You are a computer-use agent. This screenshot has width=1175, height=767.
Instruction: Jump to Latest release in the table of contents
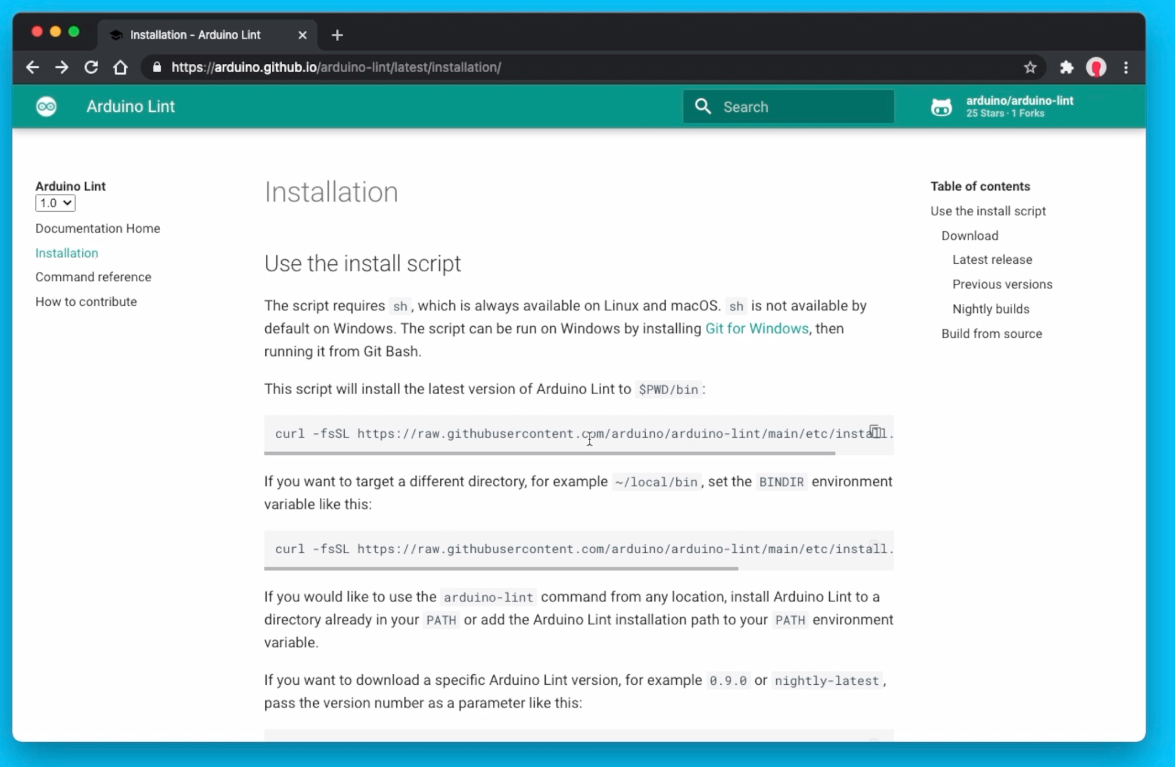992,260
